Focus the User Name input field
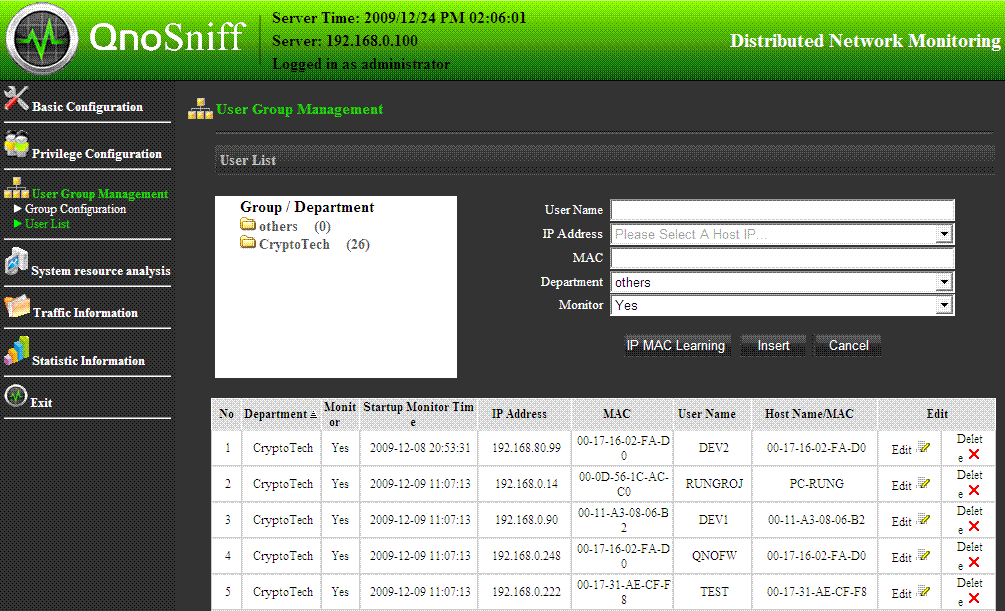Image resolution: width=1005 pixels, height=611 pixels. [x=782, y=210]
